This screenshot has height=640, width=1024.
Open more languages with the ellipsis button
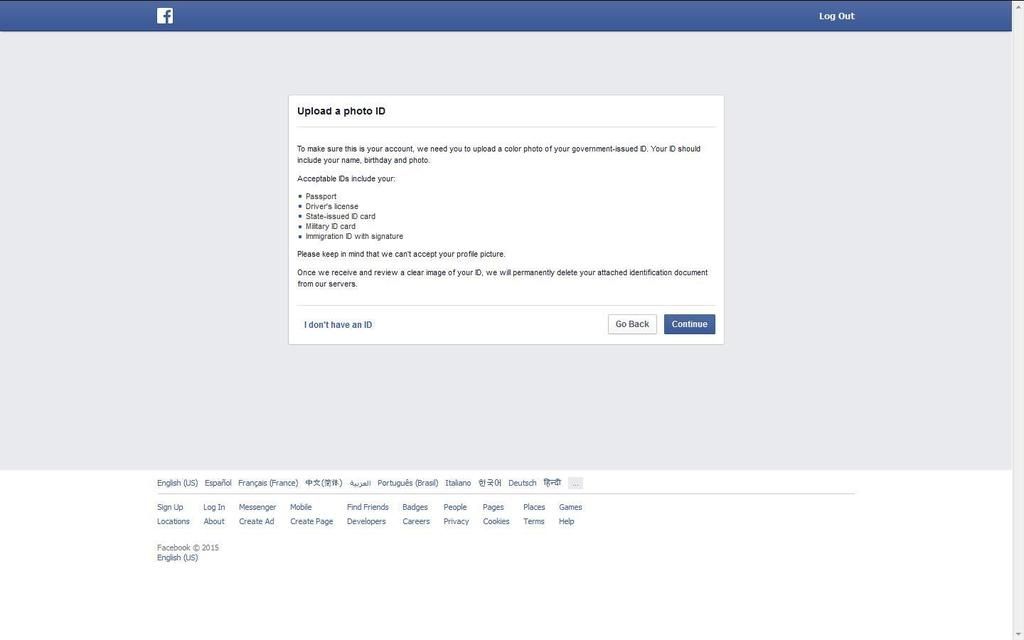(x=575, y=483)
